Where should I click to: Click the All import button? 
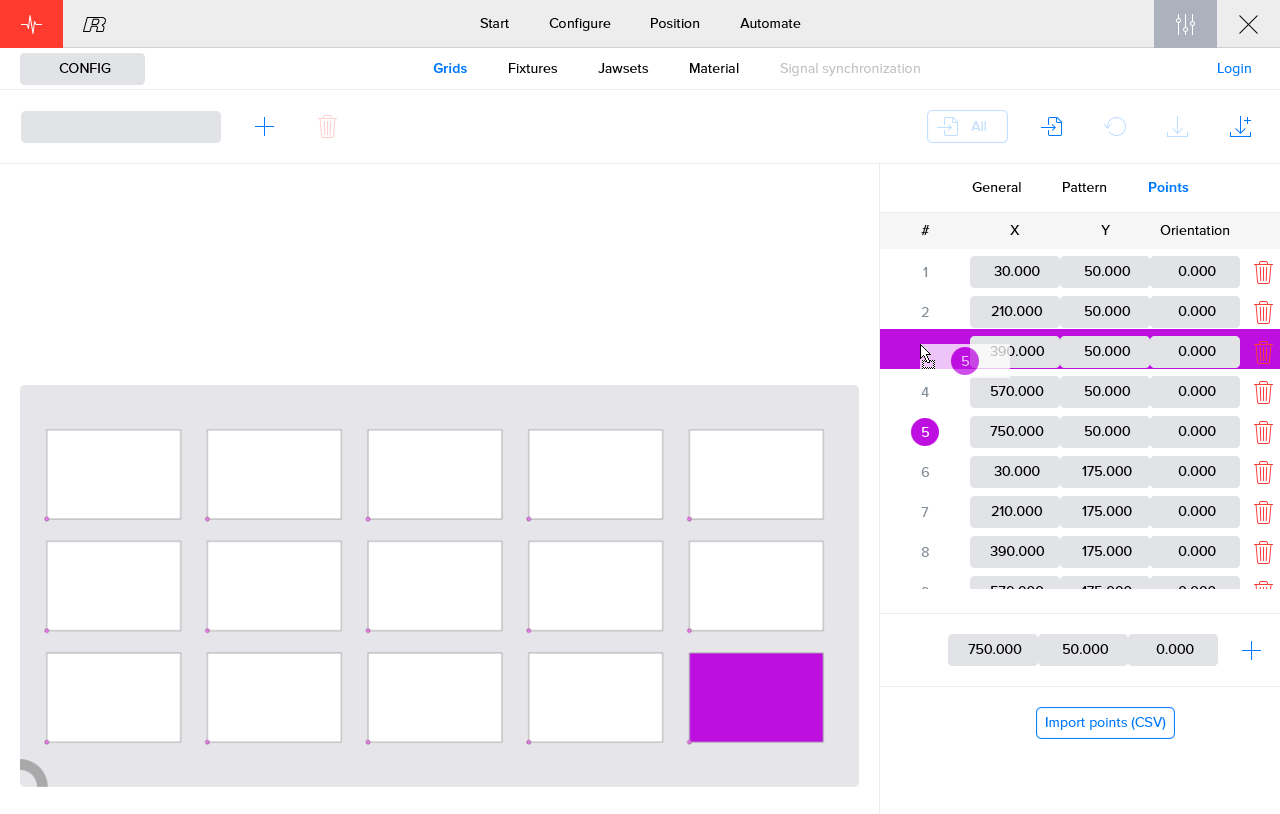coord(967,127)
